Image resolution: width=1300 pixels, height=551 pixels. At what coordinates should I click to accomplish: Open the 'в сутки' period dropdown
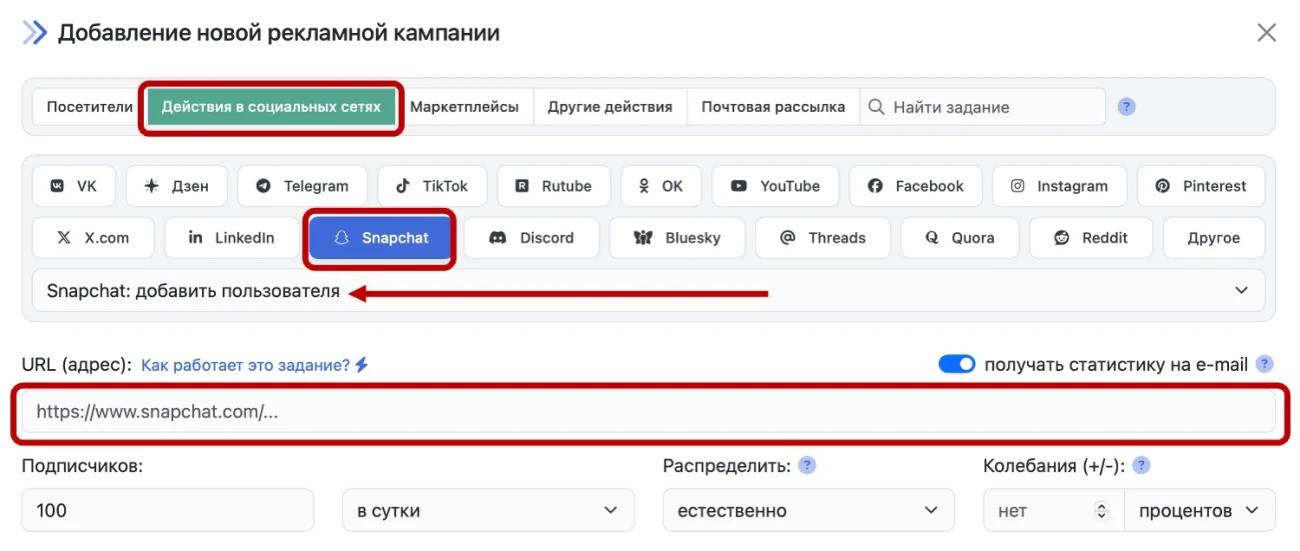[x=488, y=510]
